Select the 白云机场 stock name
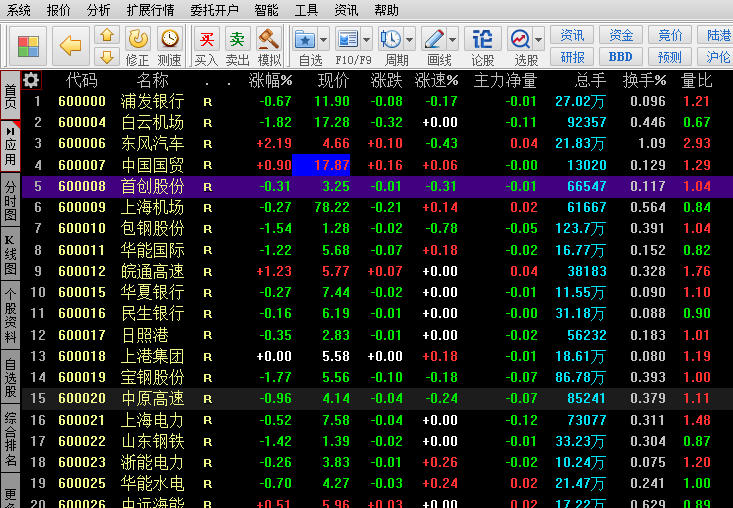The image size is (733, 508). pyautogui.click(x=152, y=122)
